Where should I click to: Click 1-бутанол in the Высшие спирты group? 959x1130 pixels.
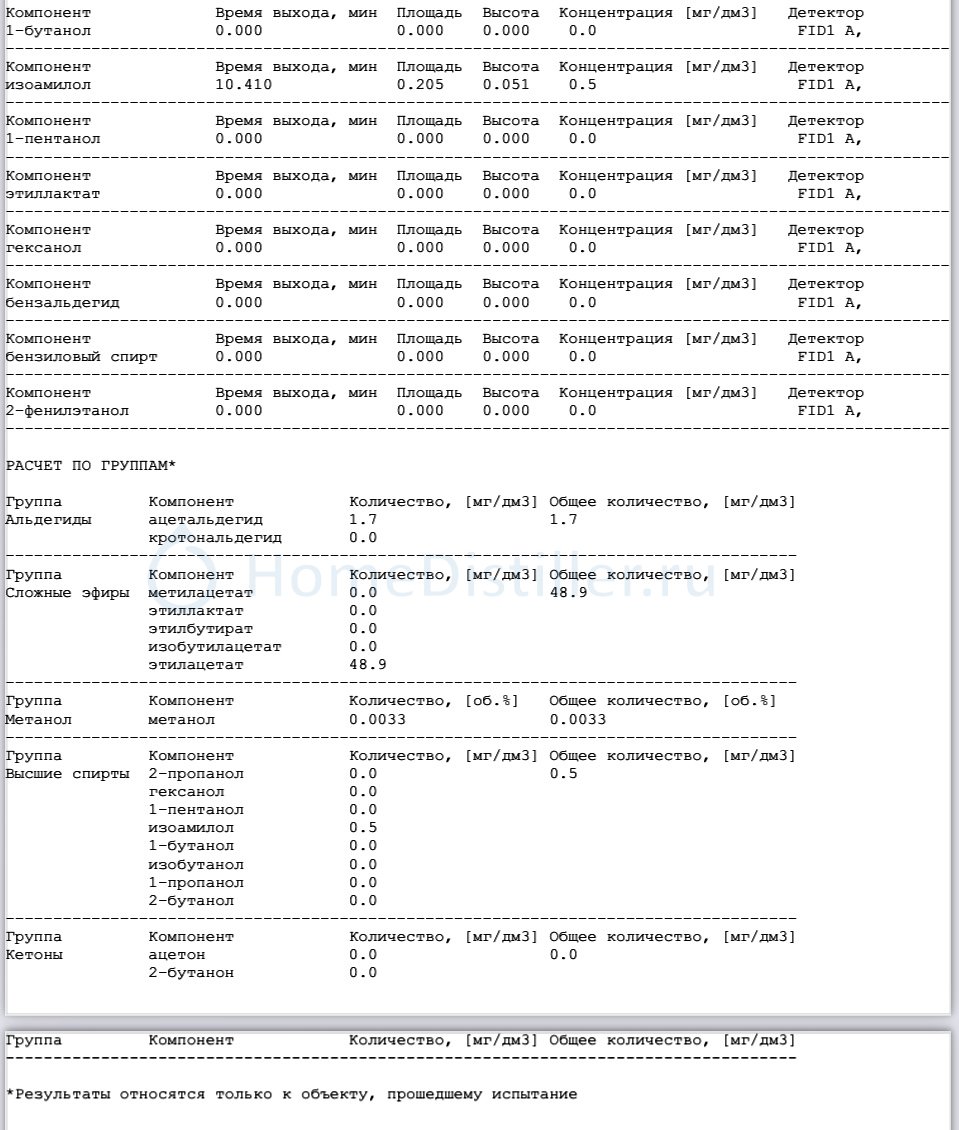pyautogui.click(x=191, y=846)
